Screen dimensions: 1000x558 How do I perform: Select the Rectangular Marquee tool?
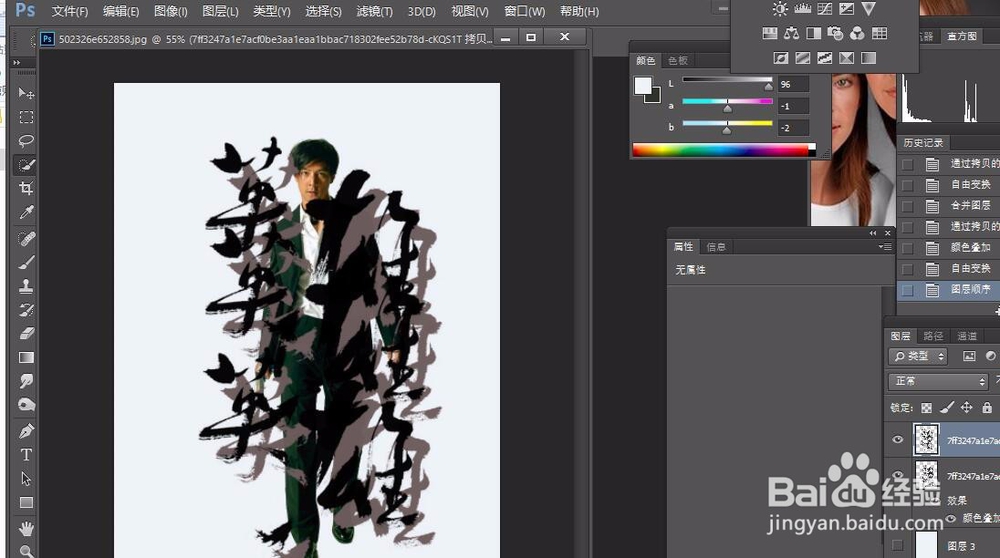(26, 117)
